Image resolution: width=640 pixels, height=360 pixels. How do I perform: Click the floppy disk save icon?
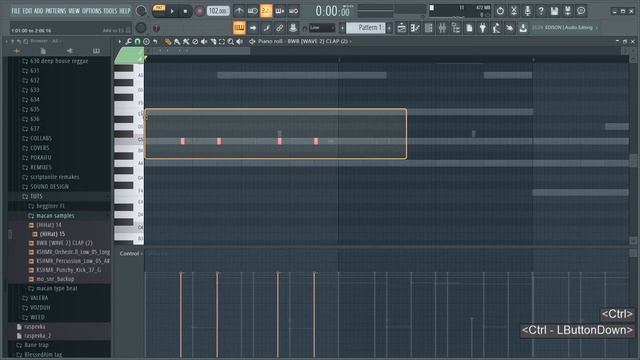click(554, 11)
